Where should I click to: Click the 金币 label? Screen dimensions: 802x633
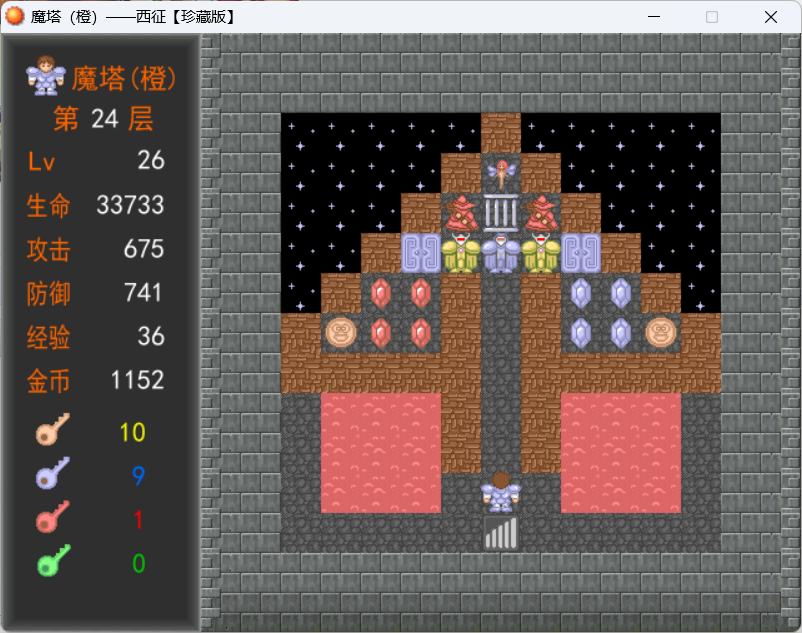pyautogui.click(x=48, y=381)
